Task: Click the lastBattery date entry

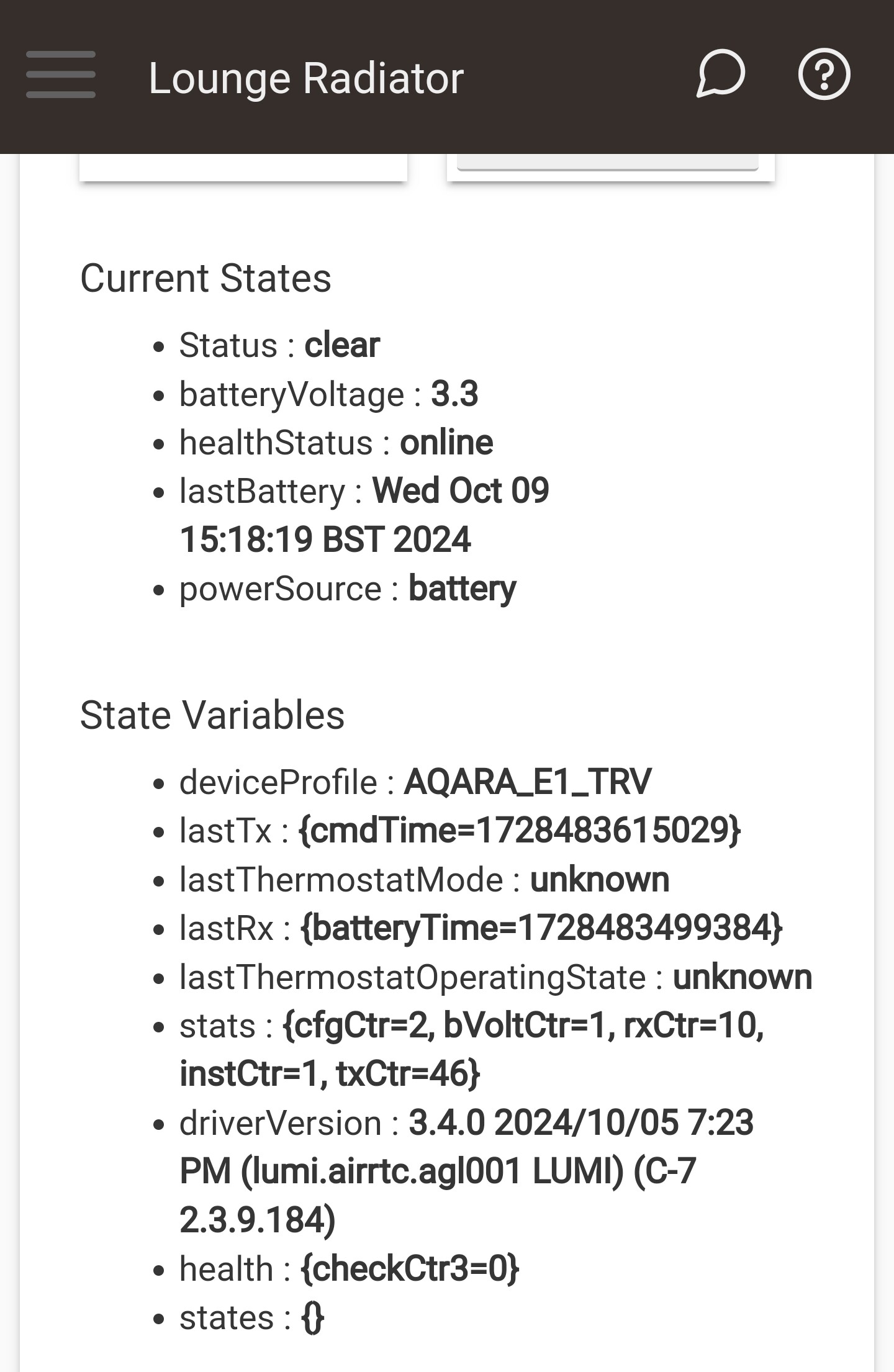Action: coord(364,515)
